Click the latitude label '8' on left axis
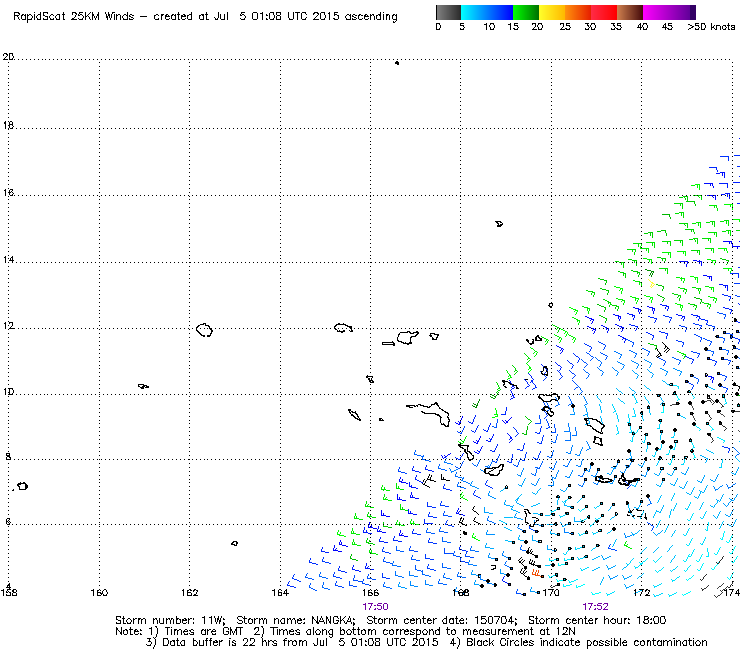 (8, 457)
